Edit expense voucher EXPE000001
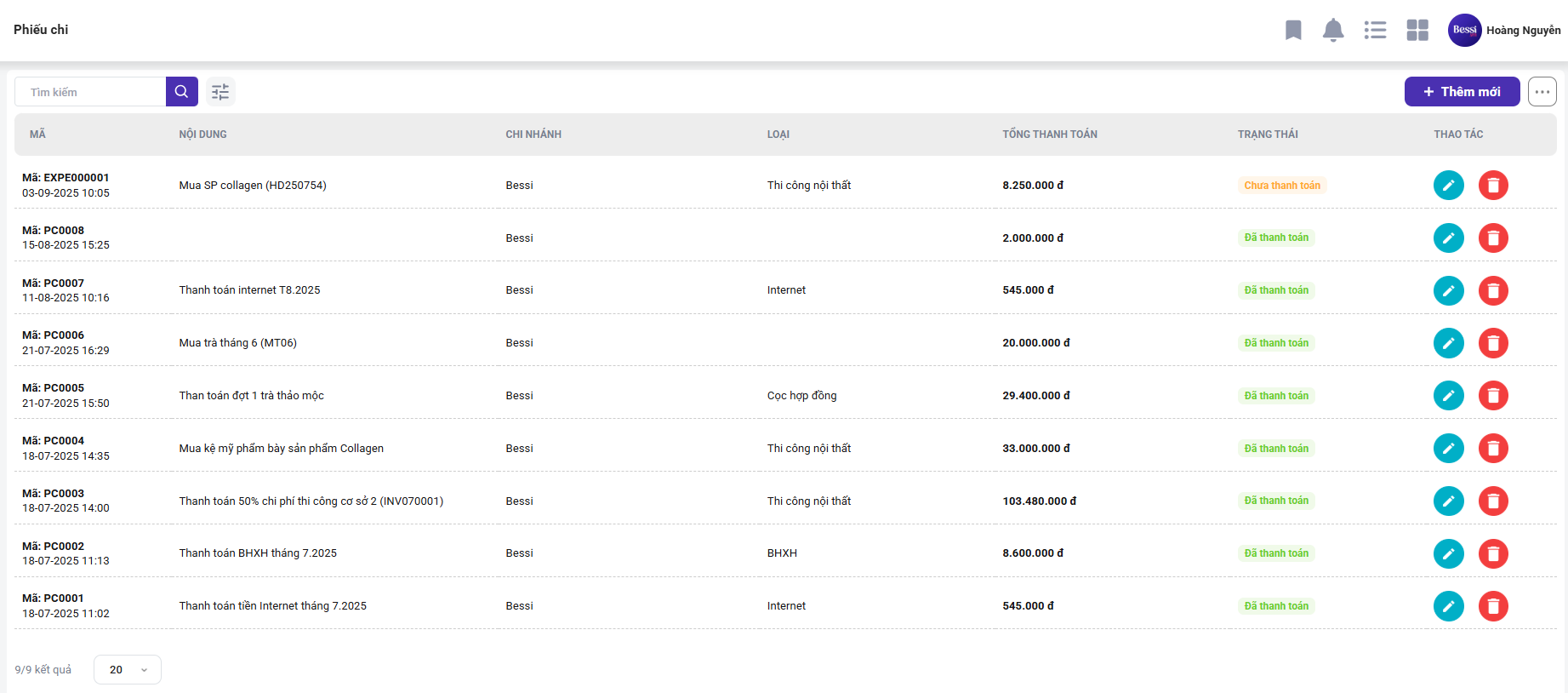 1448,186
